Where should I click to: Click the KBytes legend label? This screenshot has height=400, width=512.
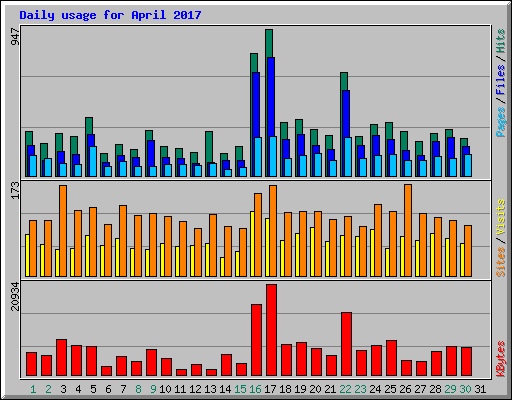[501, 359]
